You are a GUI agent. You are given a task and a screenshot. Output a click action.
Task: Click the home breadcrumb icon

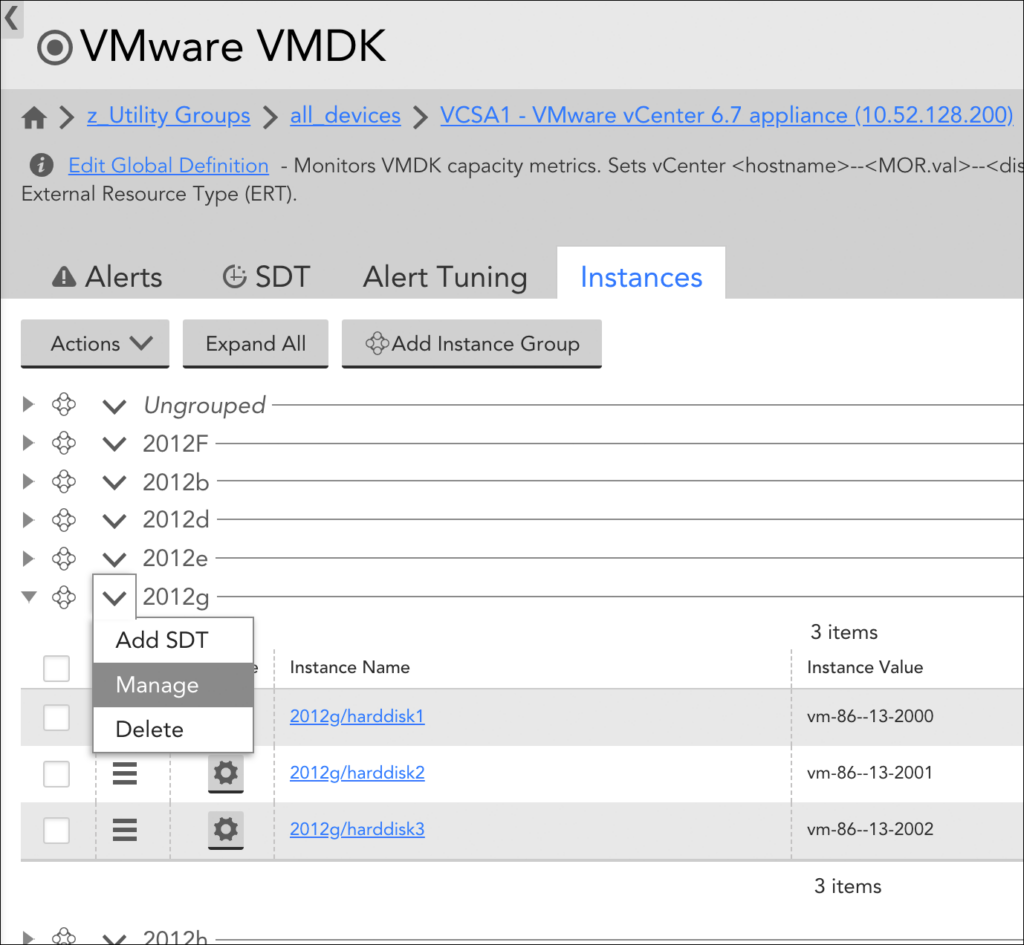[x=34, y=117]
